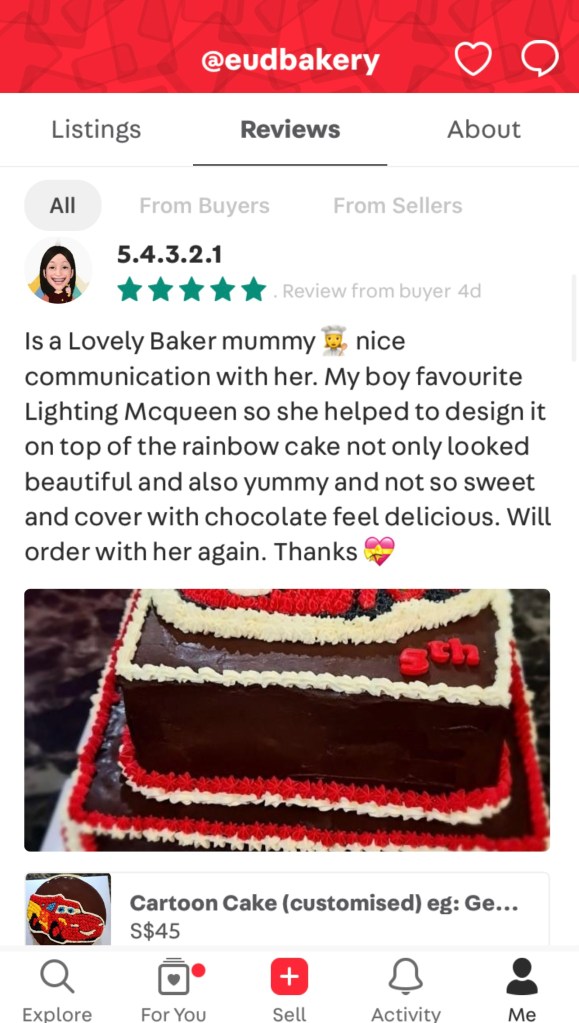This screenshot has height=1023, width=579.
Task: Open the Explore magnifier icon
Action: [57, 977]
